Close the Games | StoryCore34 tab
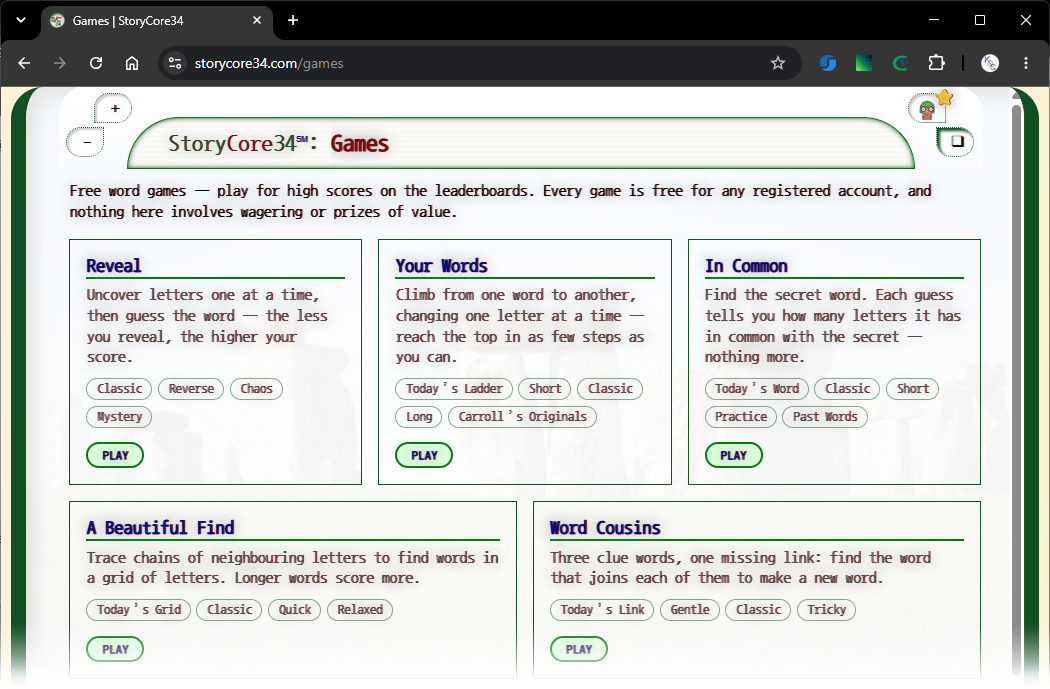 coord(256,21)
